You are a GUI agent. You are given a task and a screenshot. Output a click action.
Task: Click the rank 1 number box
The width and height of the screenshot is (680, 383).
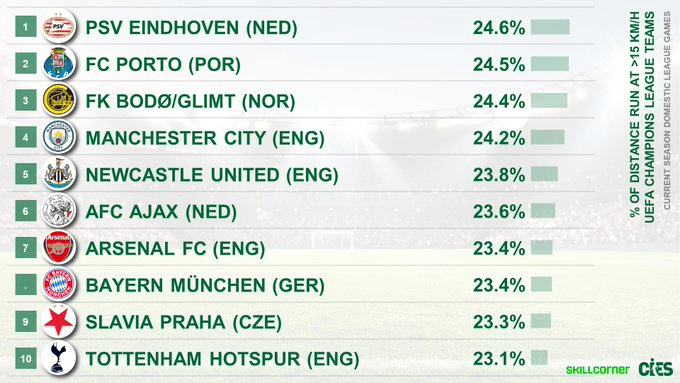[26, 27]
